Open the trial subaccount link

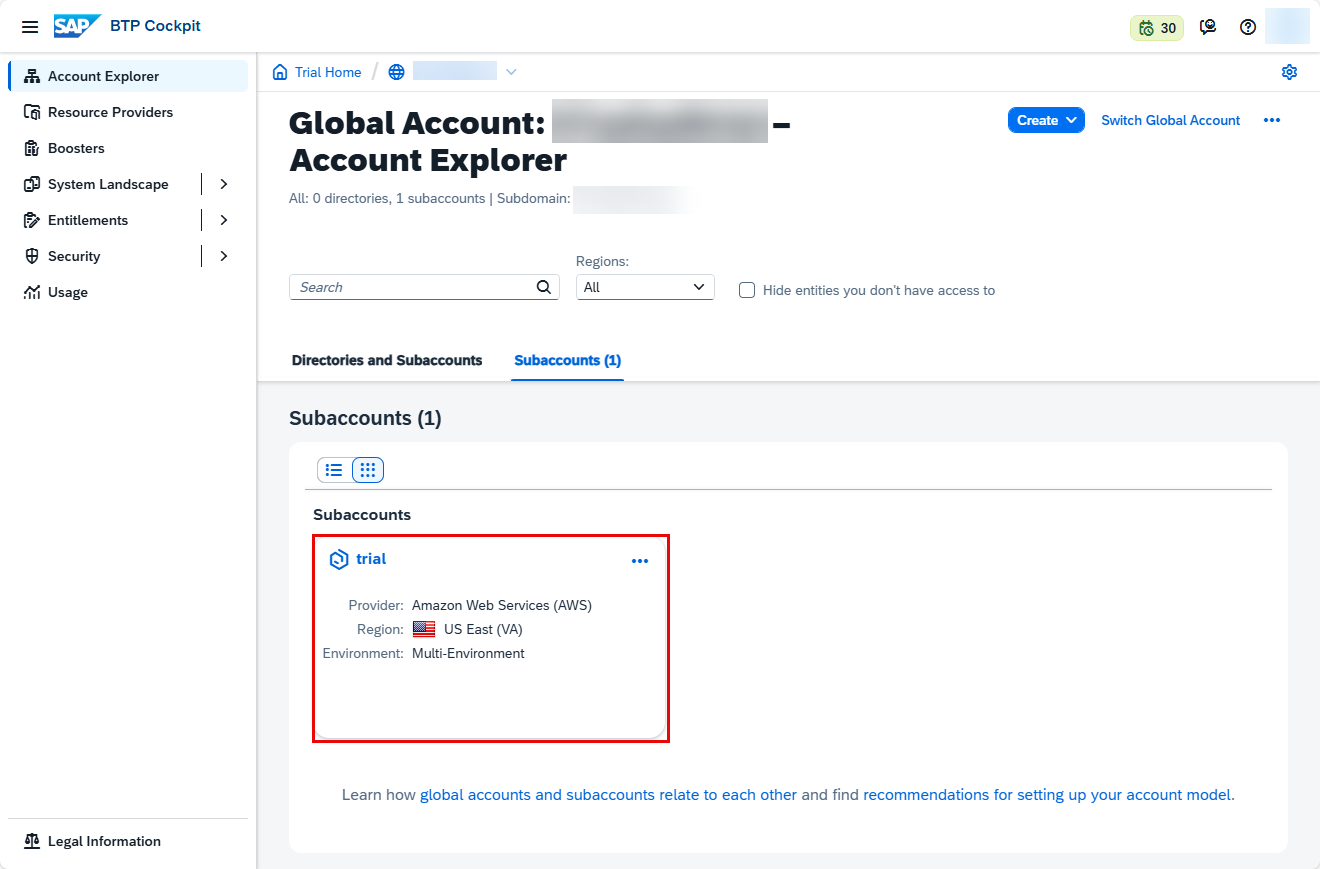coord(371,559)
